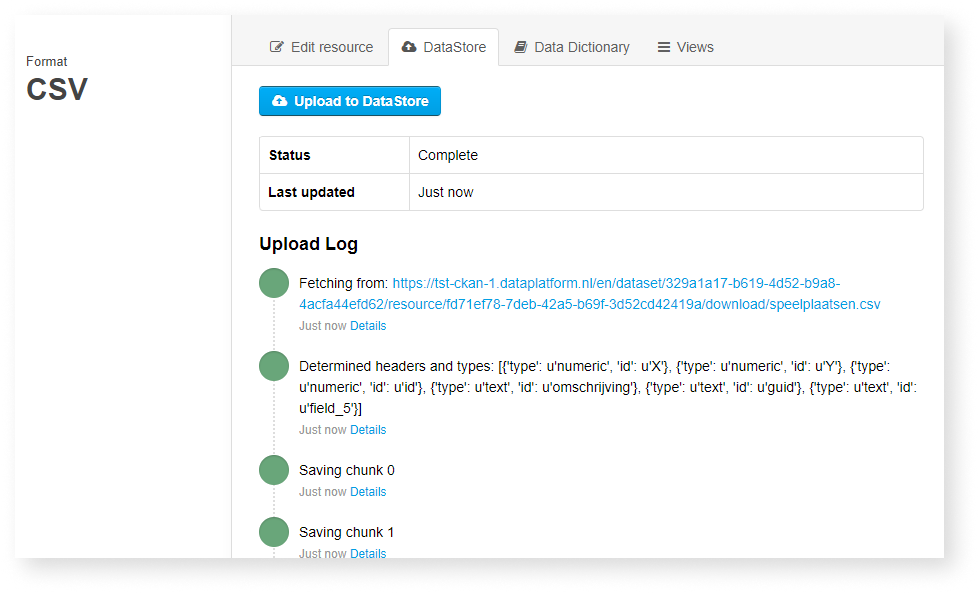Click green status circle beside Fetching from entry

coord(274,283)
